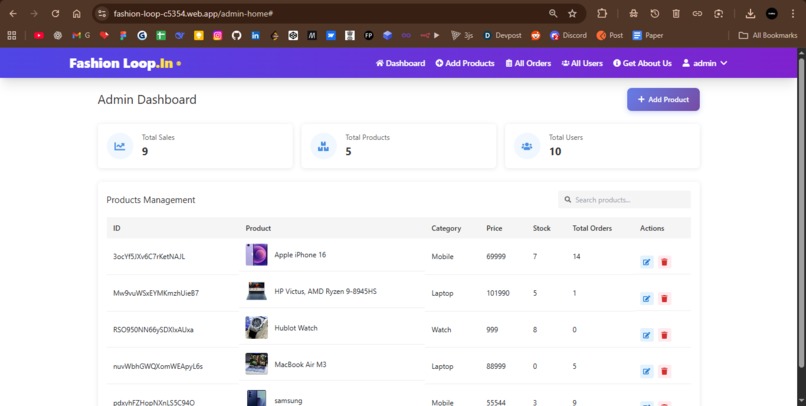The width and height of the screenshot is (806, 406).
Task: Open the trash extension icon in browser toolbar
Action: coord(676,14)
